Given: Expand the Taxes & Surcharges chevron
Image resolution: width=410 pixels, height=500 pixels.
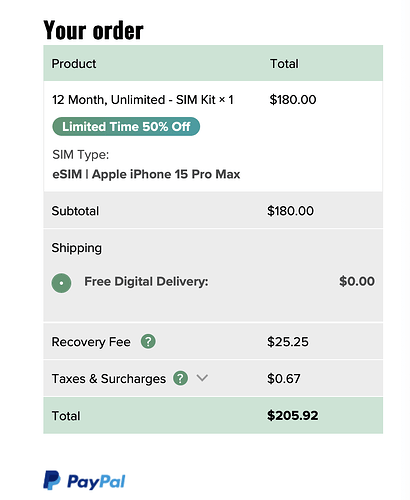Looking at the screenshot, I should (x=202, y=378).
